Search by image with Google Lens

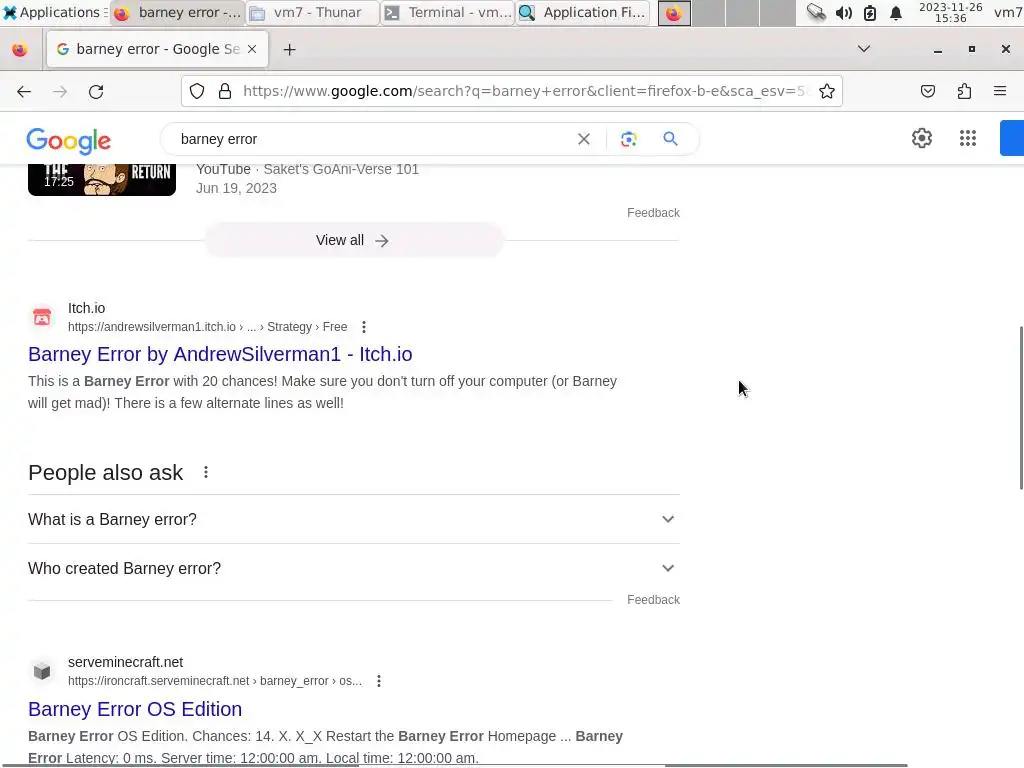628,139
